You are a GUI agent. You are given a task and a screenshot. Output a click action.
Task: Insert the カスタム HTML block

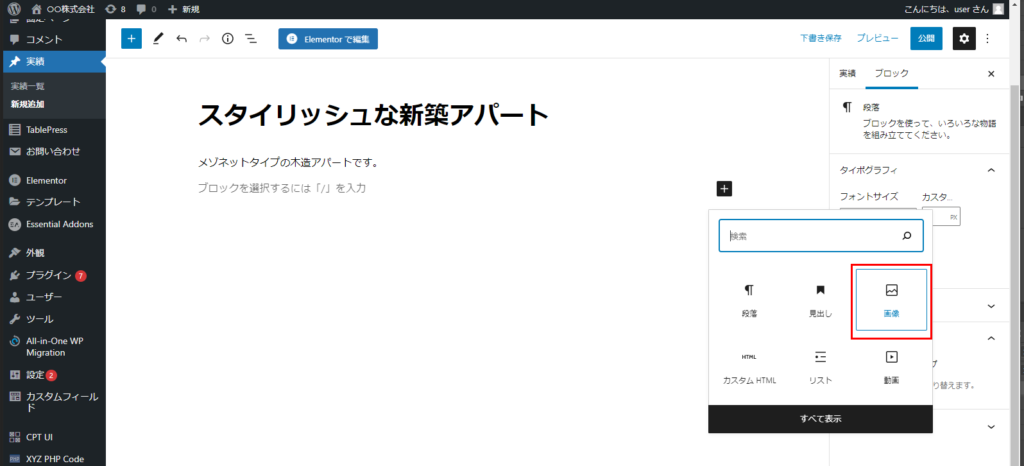tap(749, 366)
